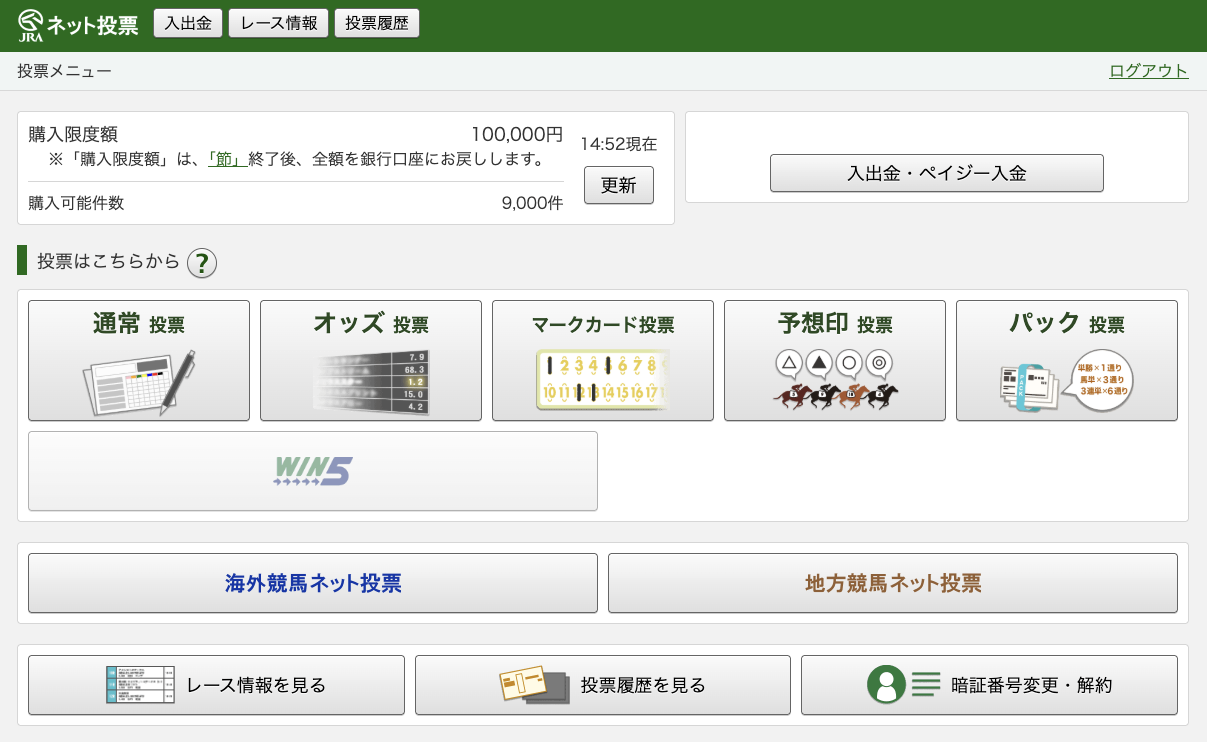Image resolution: width=1207 pixels, height=742 pixels.
Task: Open パック投票 ticket pack icon
Action: pyautogui.click(x=1066, y=380)
